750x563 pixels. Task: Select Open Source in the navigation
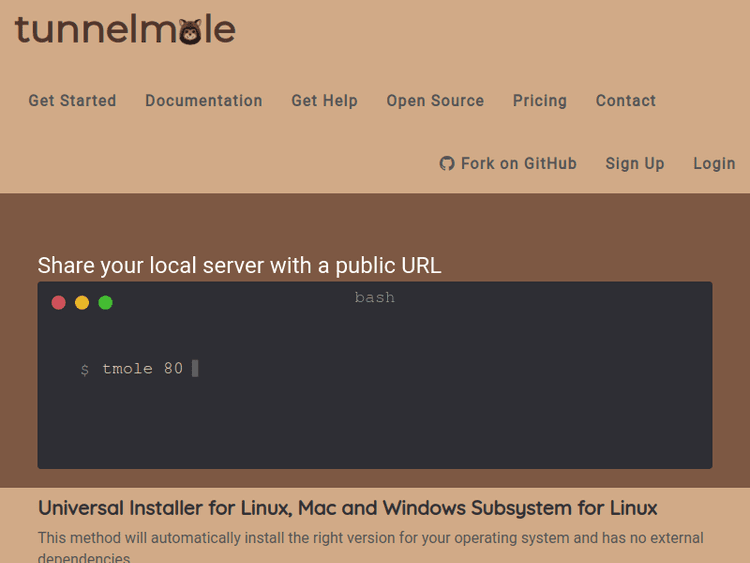(435, 101)
